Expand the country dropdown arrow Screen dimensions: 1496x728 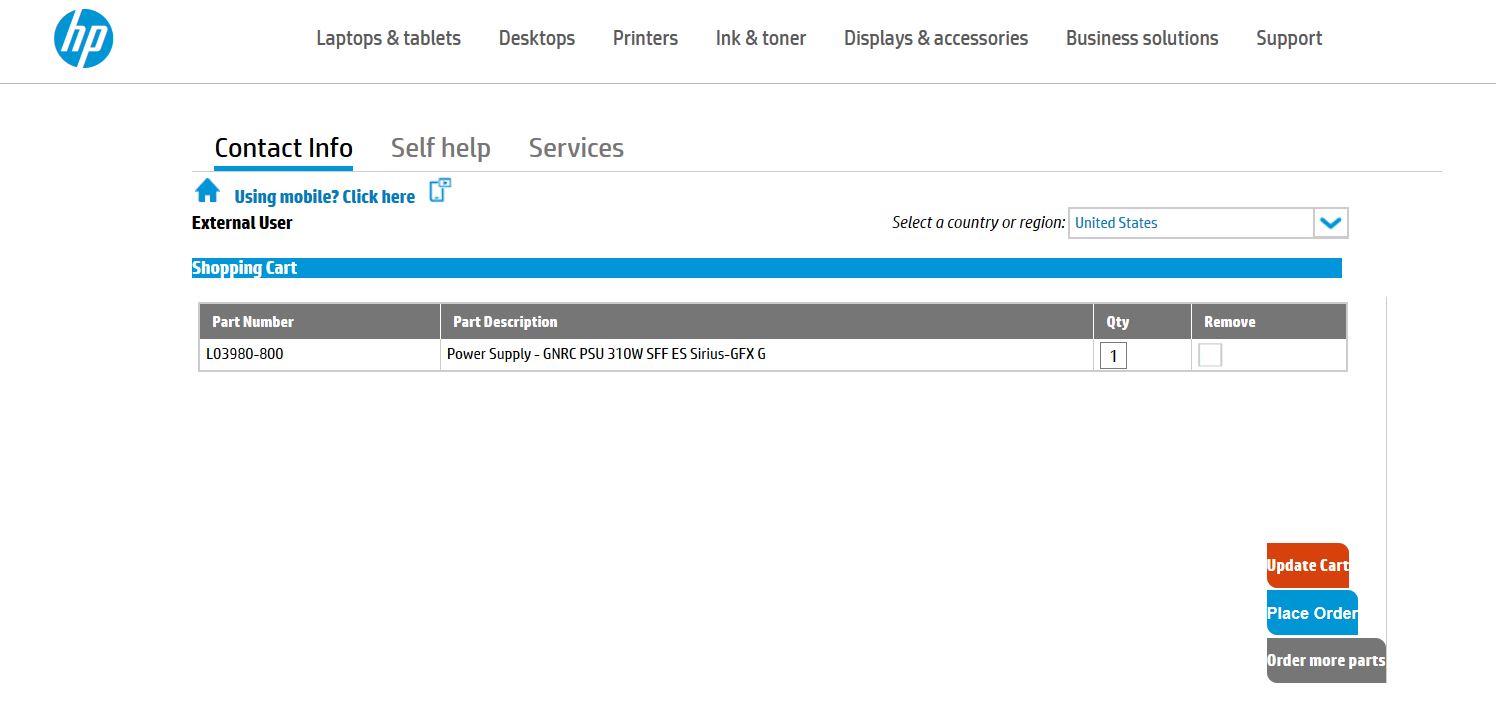pyautogui.click(x=1330, y=223)
